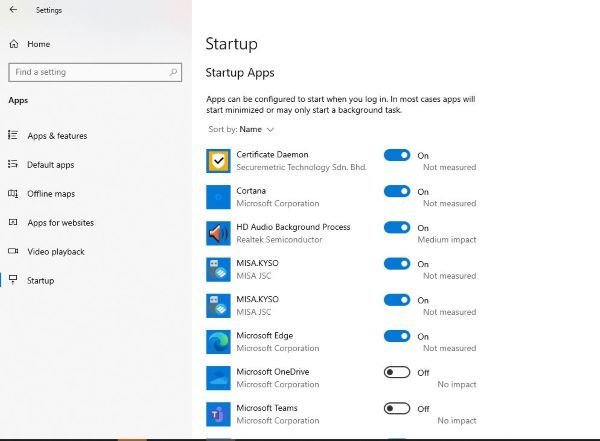Screen dimensions: 600x441
Task: Click the back arrow icon in Settings
Action: pos(13,10)
